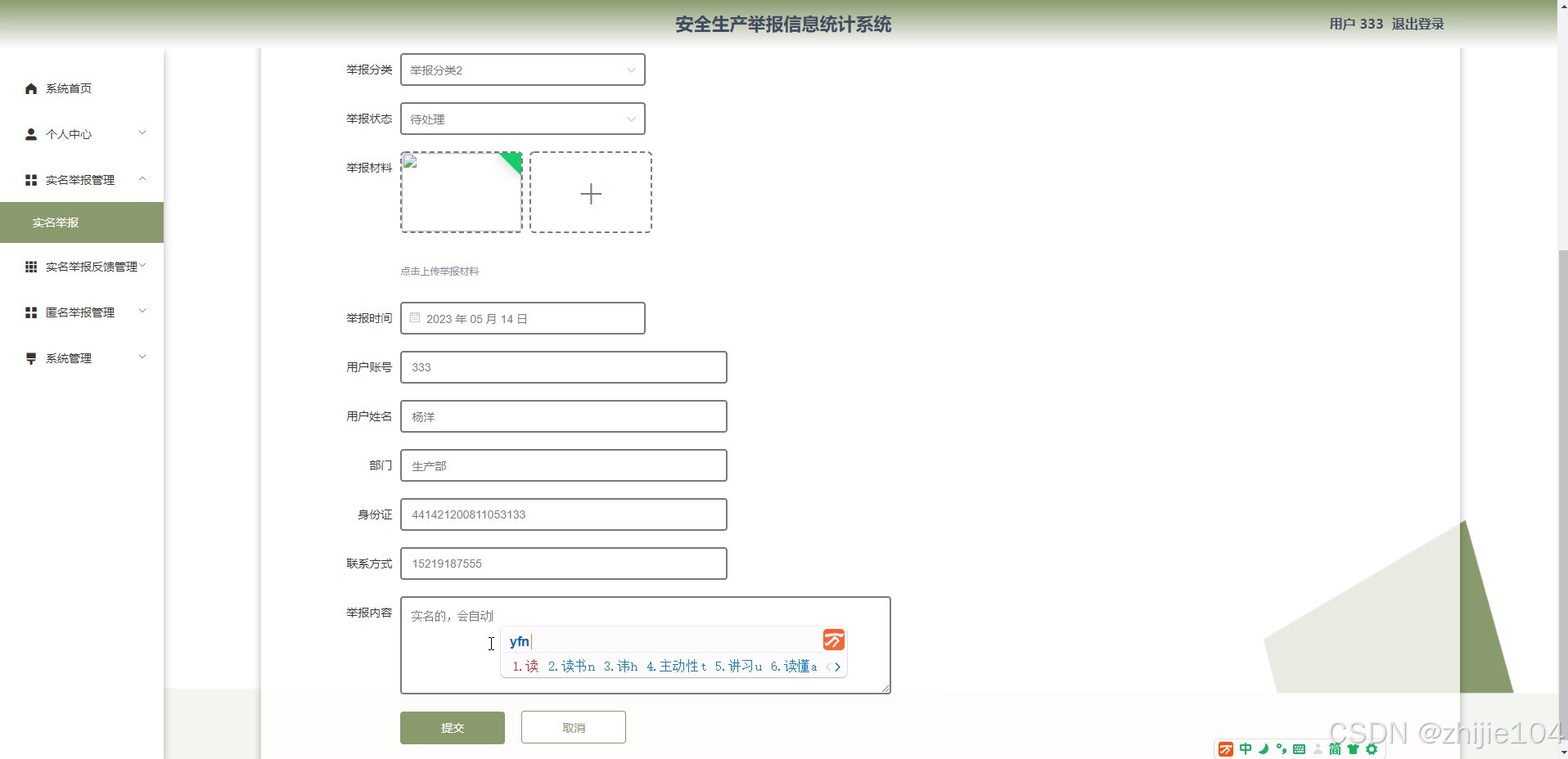Viewport: 1568px width, 759px height.
Task: Click the IME punctuation mode icon
Action: click(x=1281, y=749)
